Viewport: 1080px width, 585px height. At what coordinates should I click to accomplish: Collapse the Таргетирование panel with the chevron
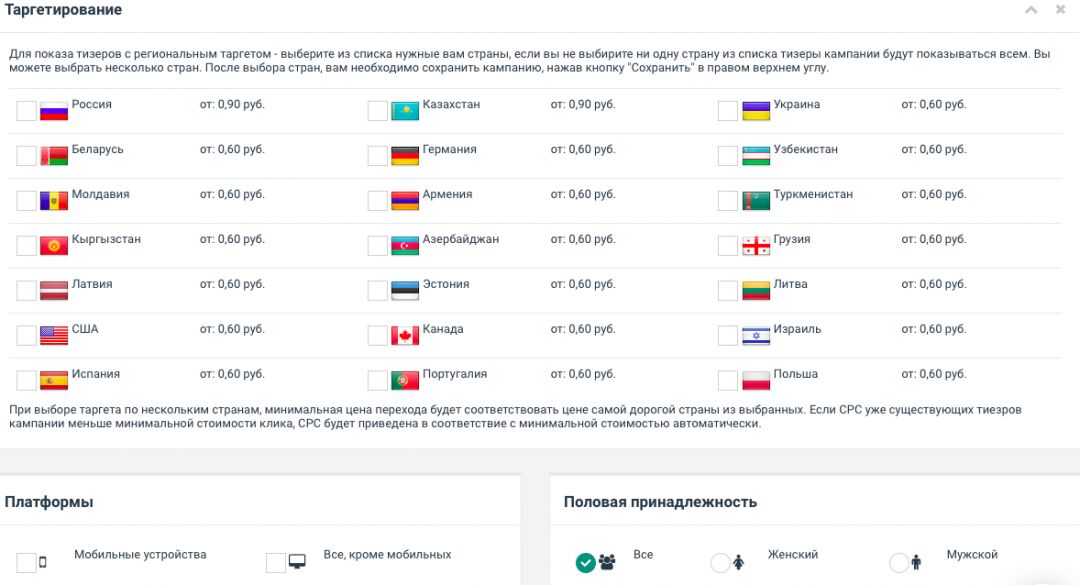[1030, 10]
